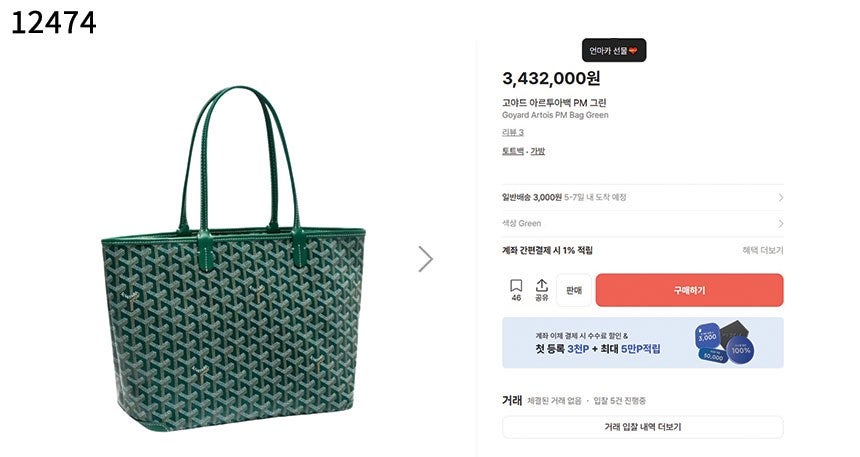
Task: Click the 3,432,000원 price text
Action: (551, 78)
